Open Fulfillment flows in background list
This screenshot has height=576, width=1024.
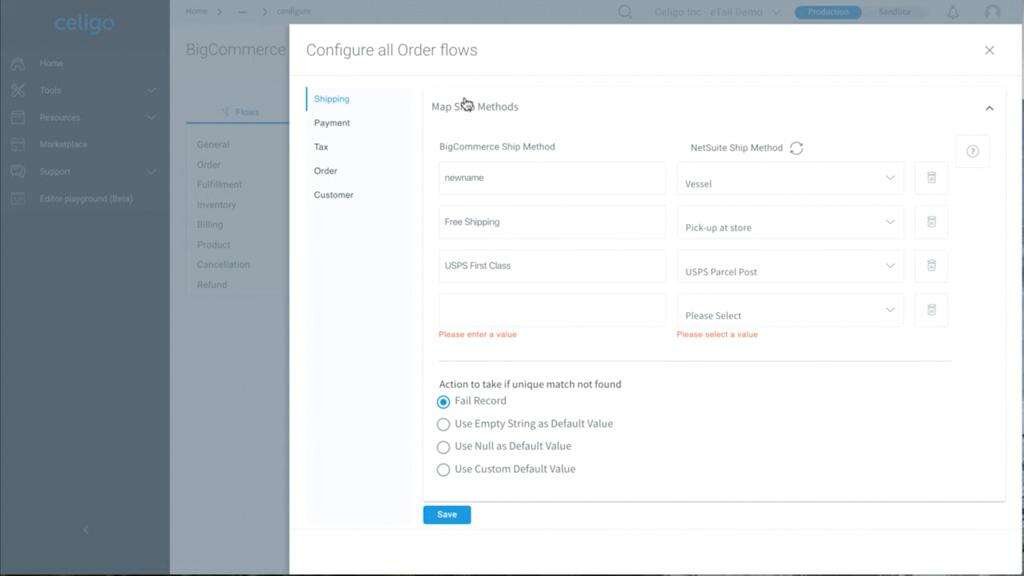tap(219, 185)
